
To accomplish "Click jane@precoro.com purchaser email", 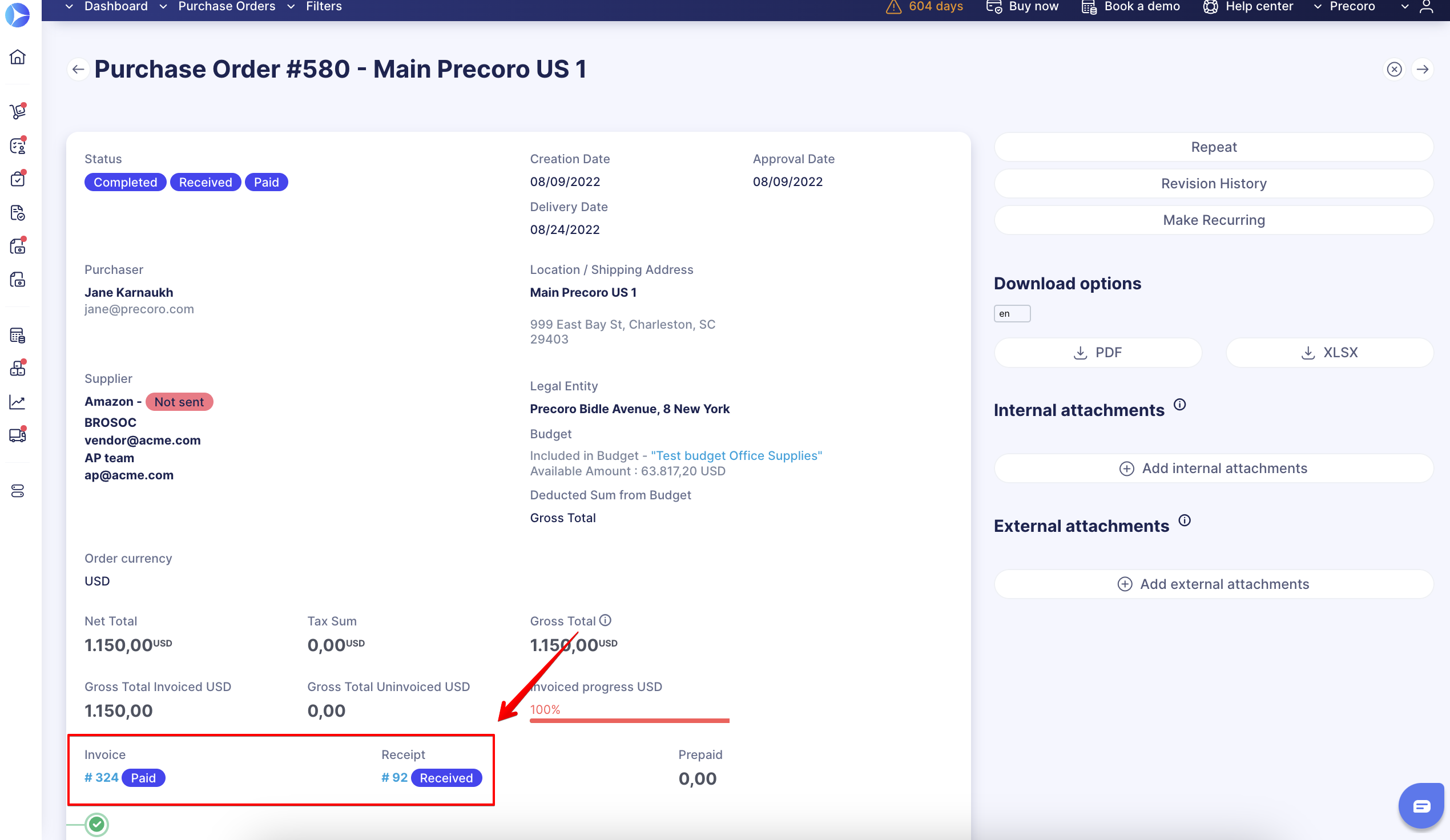I will (139, 309).
